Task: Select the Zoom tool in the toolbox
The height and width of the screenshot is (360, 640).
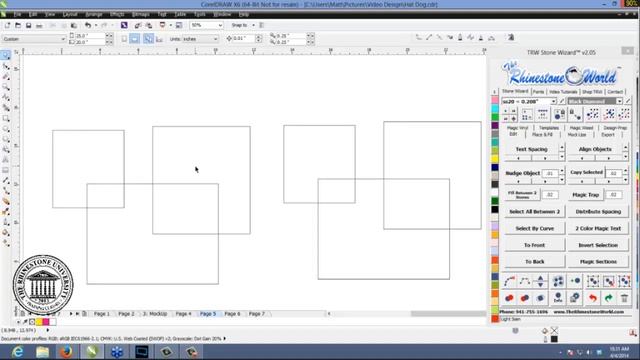Action: click(x=6, y=87)
